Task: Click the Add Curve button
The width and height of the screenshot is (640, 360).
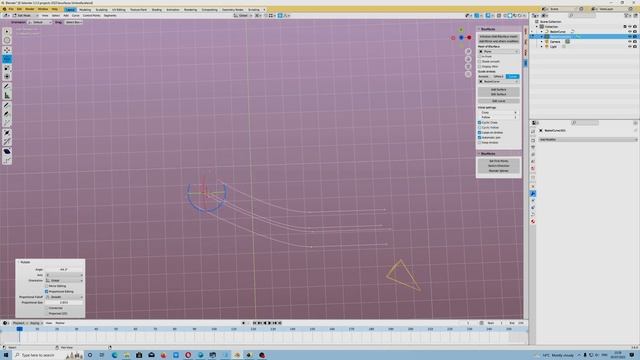Action: click(x=499, y=101)
